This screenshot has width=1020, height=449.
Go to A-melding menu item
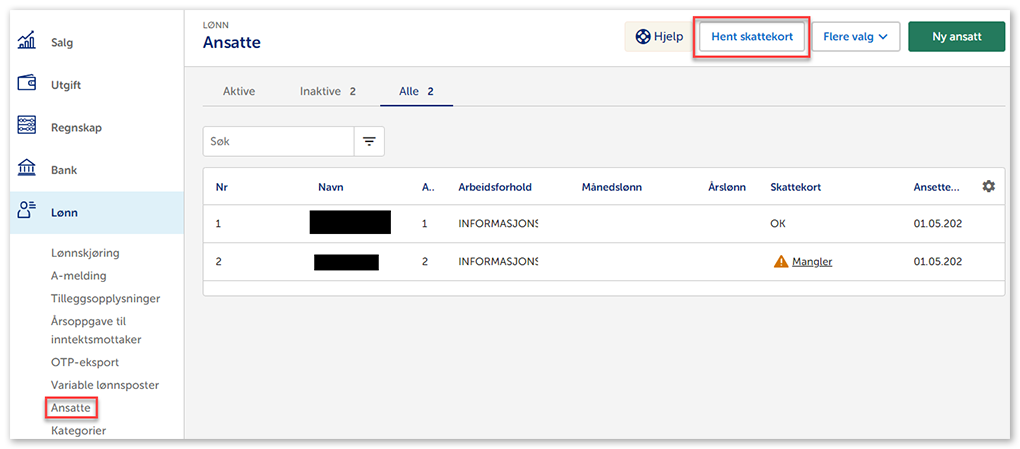(x=78, y=275)
